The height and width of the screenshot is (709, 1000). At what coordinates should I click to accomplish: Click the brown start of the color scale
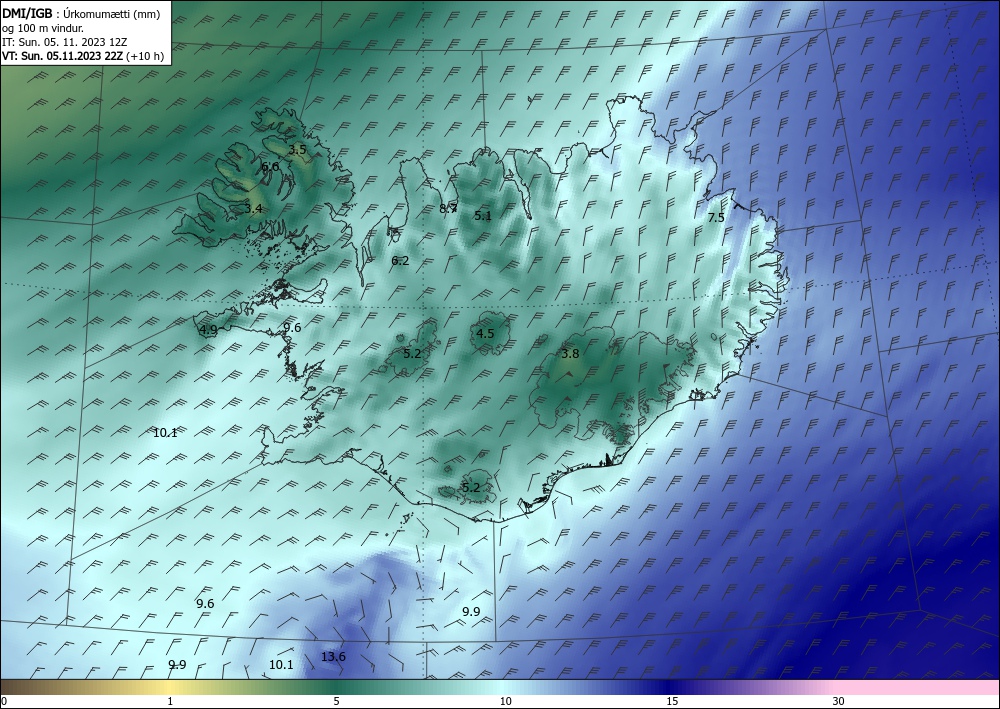click(x=26, y=687)
